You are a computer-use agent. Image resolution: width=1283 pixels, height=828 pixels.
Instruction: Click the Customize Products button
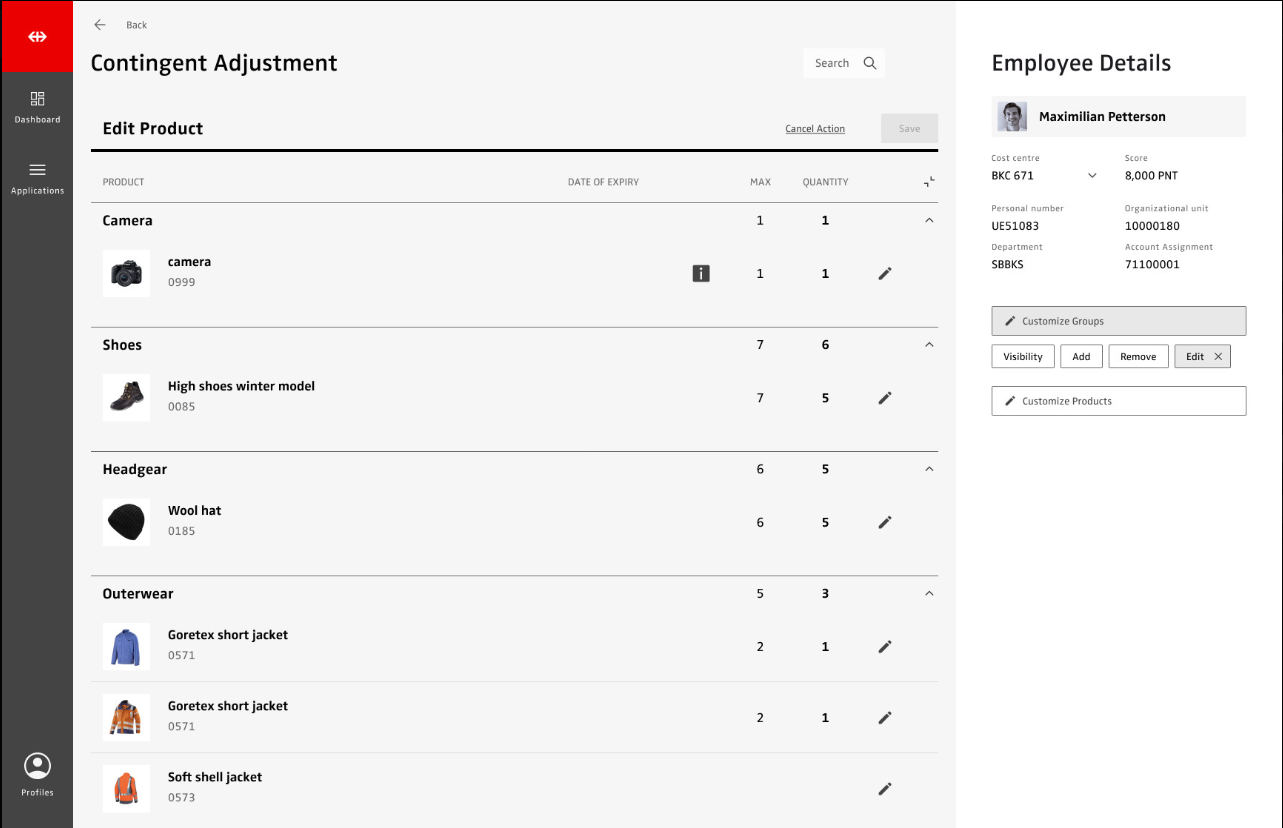[1118, 401]
